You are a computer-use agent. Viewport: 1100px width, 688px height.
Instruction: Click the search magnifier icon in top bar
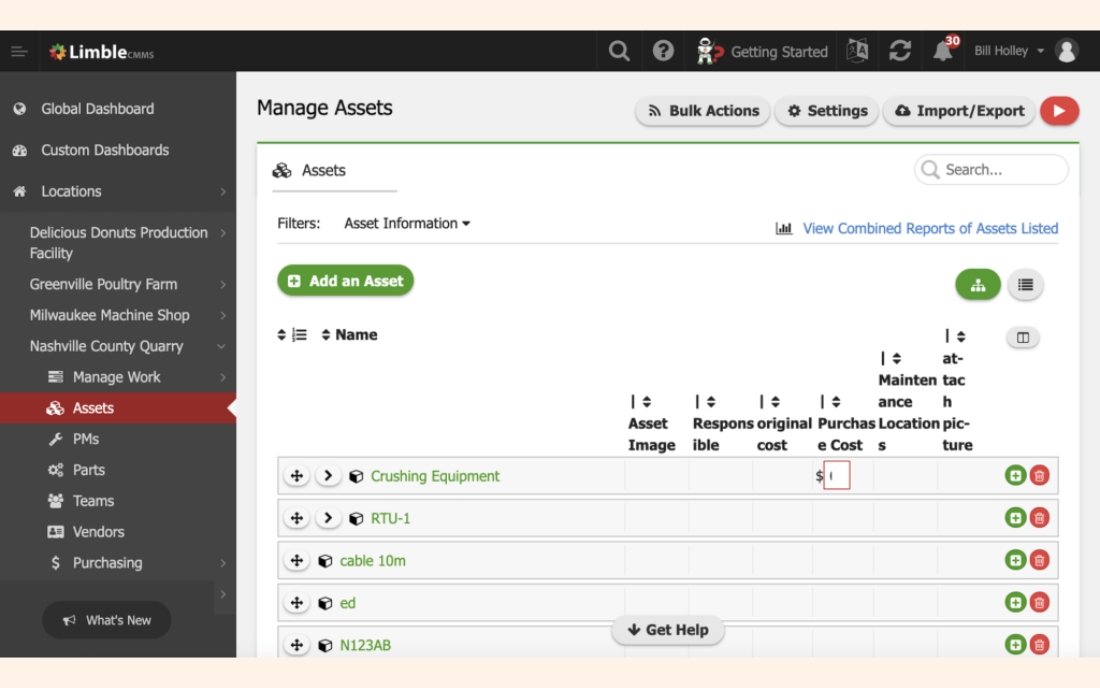click(x=619, y=51)
